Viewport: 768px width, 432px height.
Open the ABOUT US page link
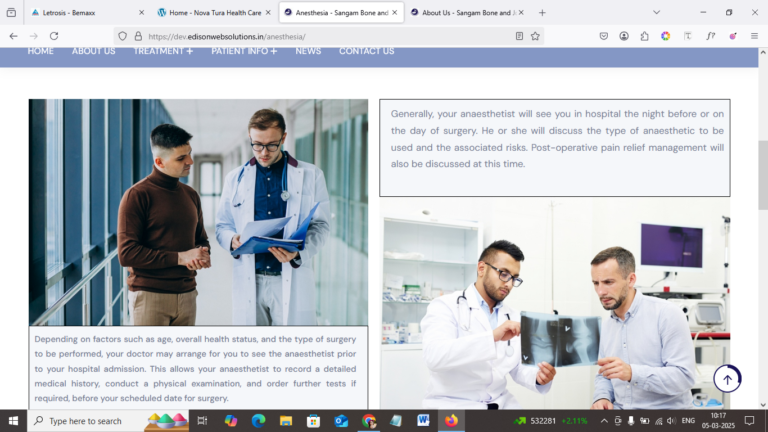tap(94, 51)
